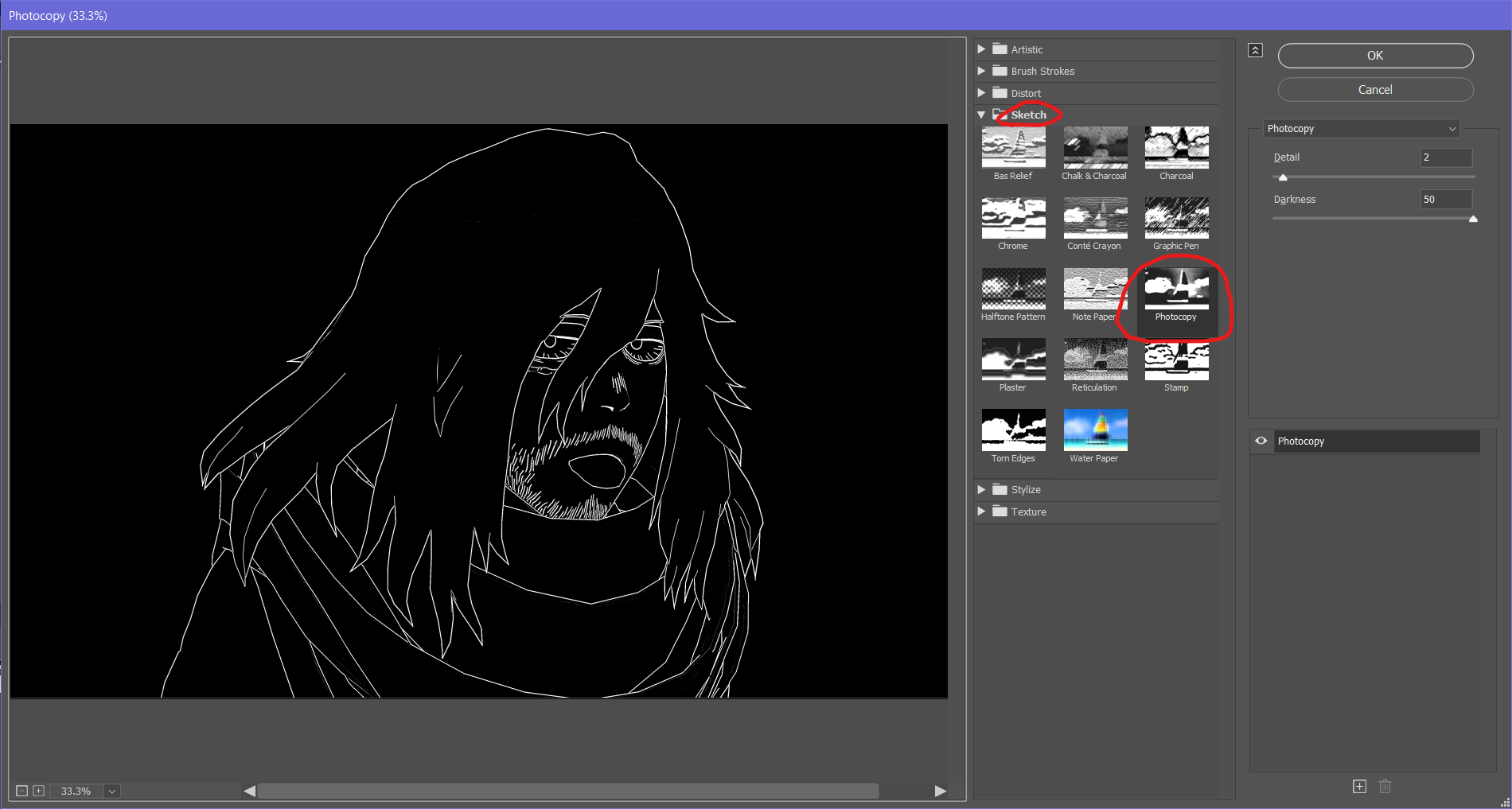This screenshot has height=809, width=1512.
Task: Apply the Chalk & Charcoal filter
Action: pos(1095,147)
